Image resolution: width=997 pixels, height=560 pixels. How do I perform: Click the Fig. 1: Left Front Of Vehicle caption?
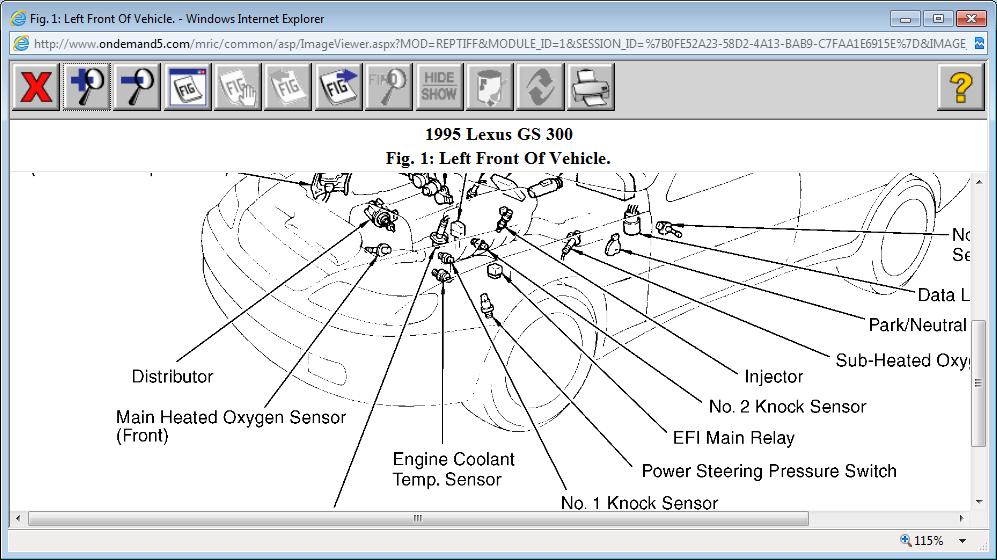(x=498, y=158)
